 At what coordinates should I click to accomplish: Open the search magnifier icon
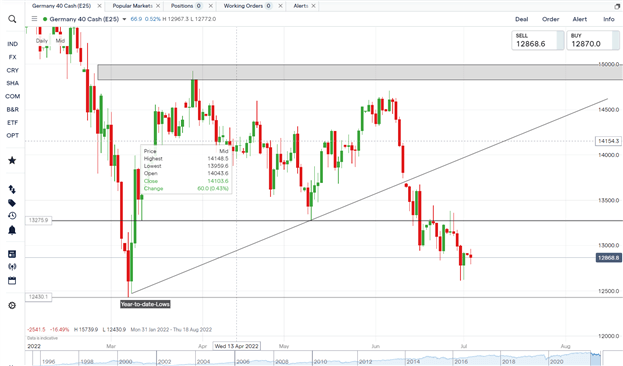(x=12, y=19)
